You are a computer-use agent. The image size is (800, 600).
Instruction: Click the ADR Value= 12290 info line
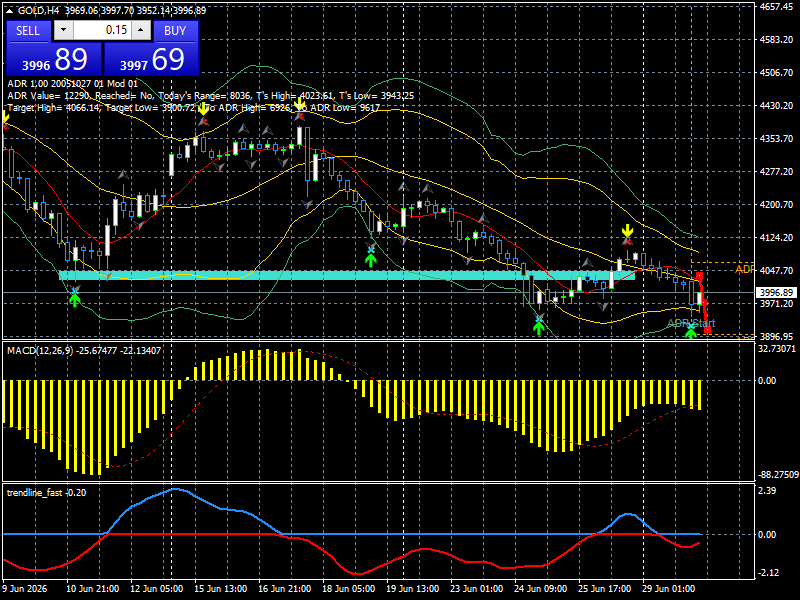(x=210, y=95)
